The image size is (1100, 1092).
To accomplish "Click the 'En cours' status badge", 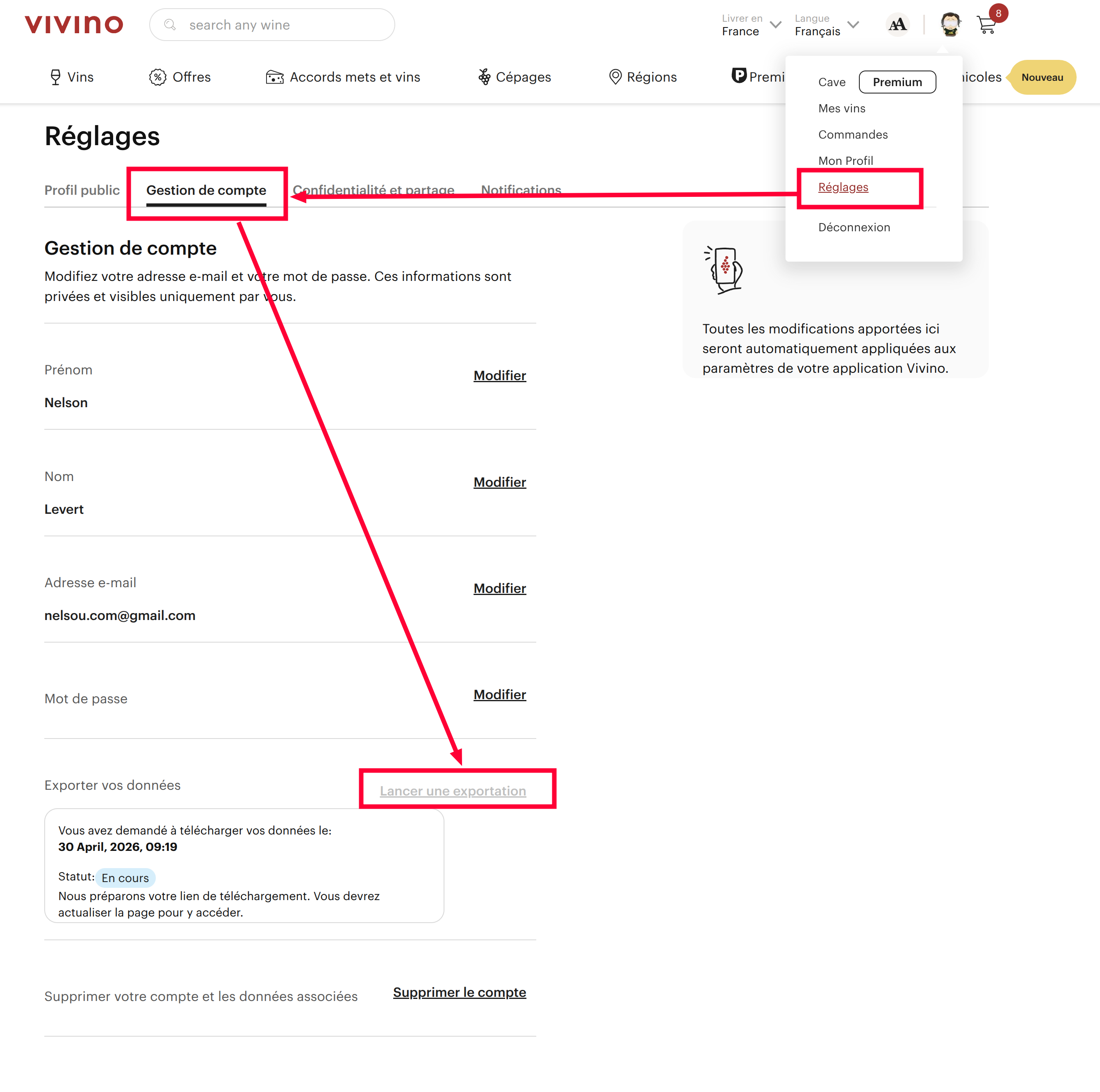I will (125, 878).
